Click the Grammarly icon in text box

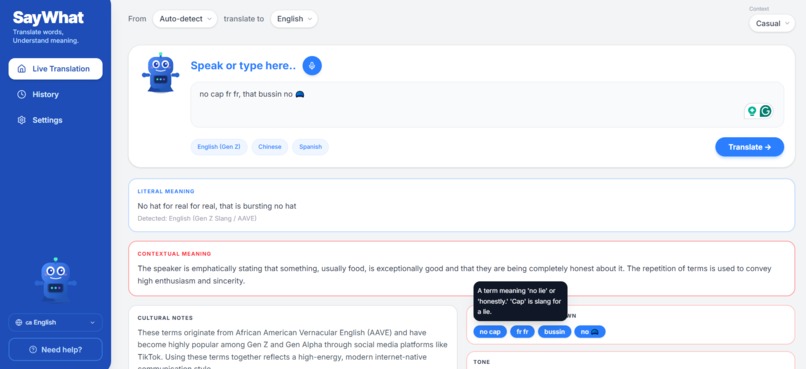(x=765, y=111)
